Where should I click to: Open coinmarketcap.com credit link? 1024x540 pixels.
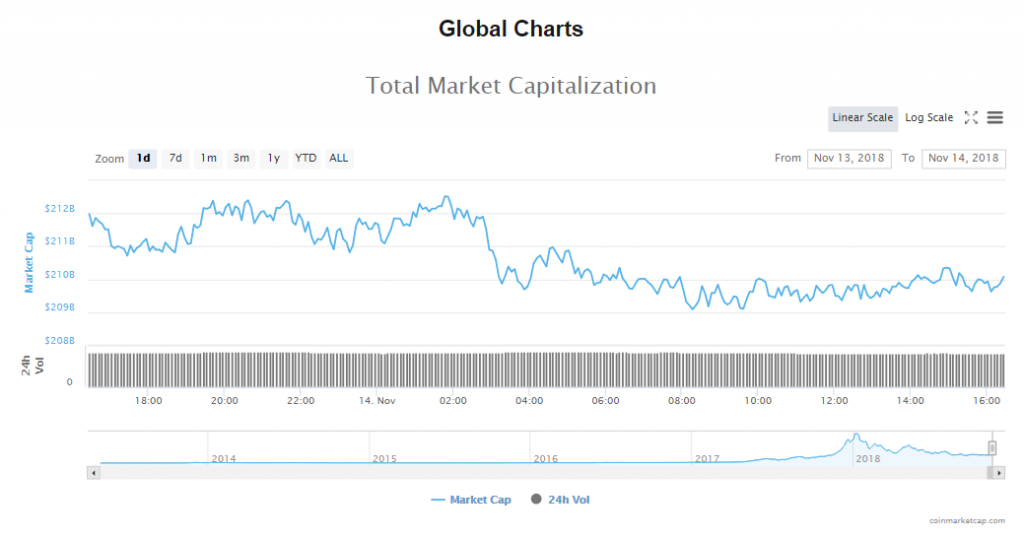pyautogui.click(x=968, y=521)
